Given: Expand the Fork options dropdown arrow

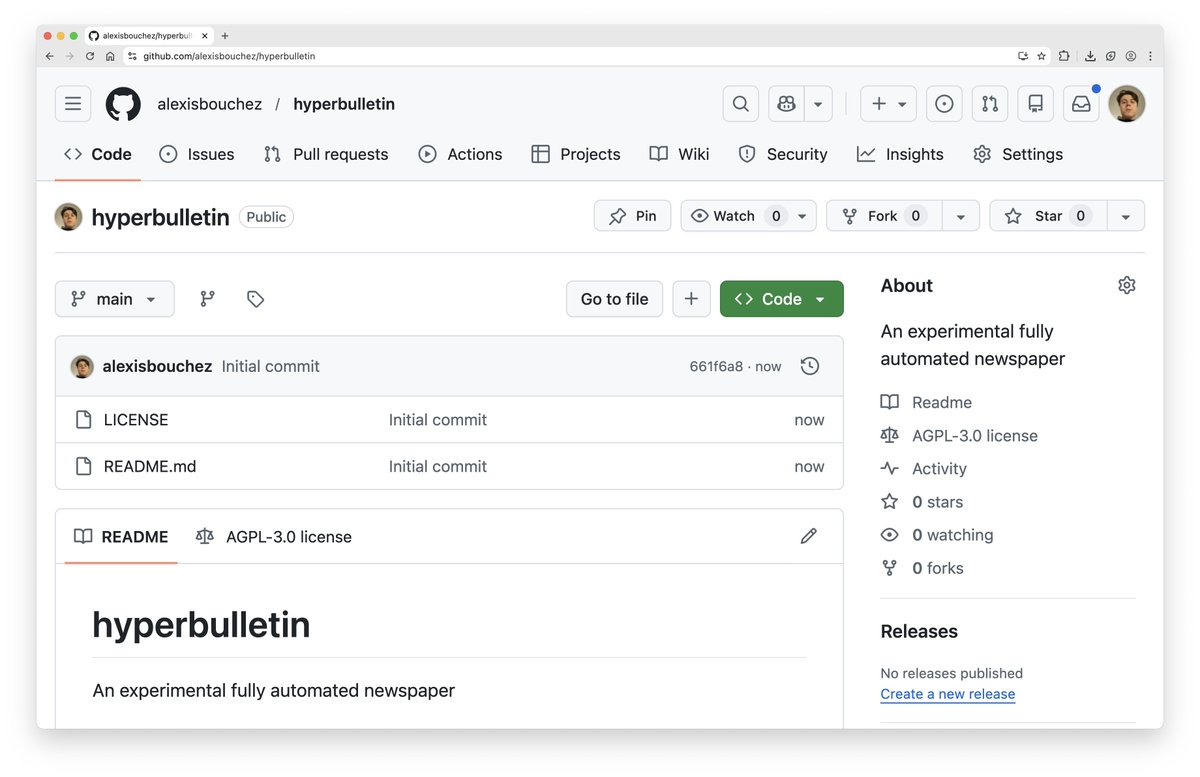Looking at the screenshot, I should (x=961, y=216).
